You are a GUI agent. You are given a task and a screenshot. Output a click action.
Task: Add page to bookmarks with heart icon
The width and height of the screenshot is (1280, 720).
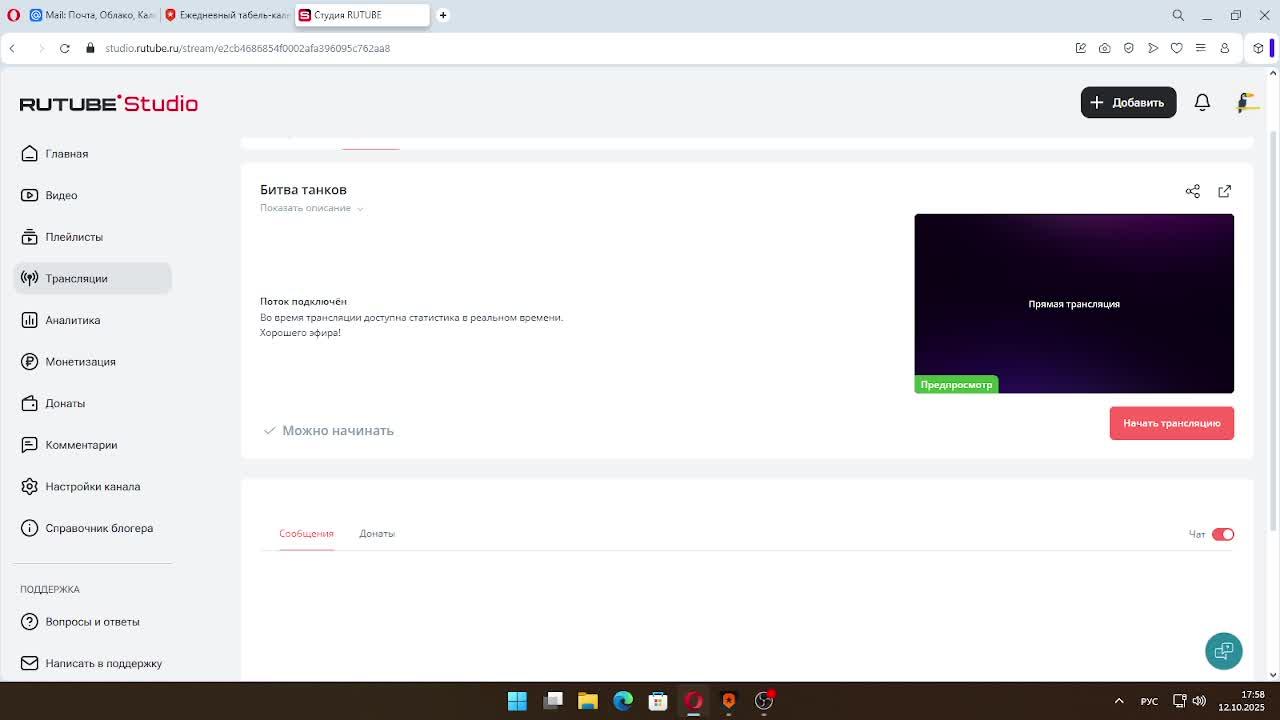coord(1177,48)
